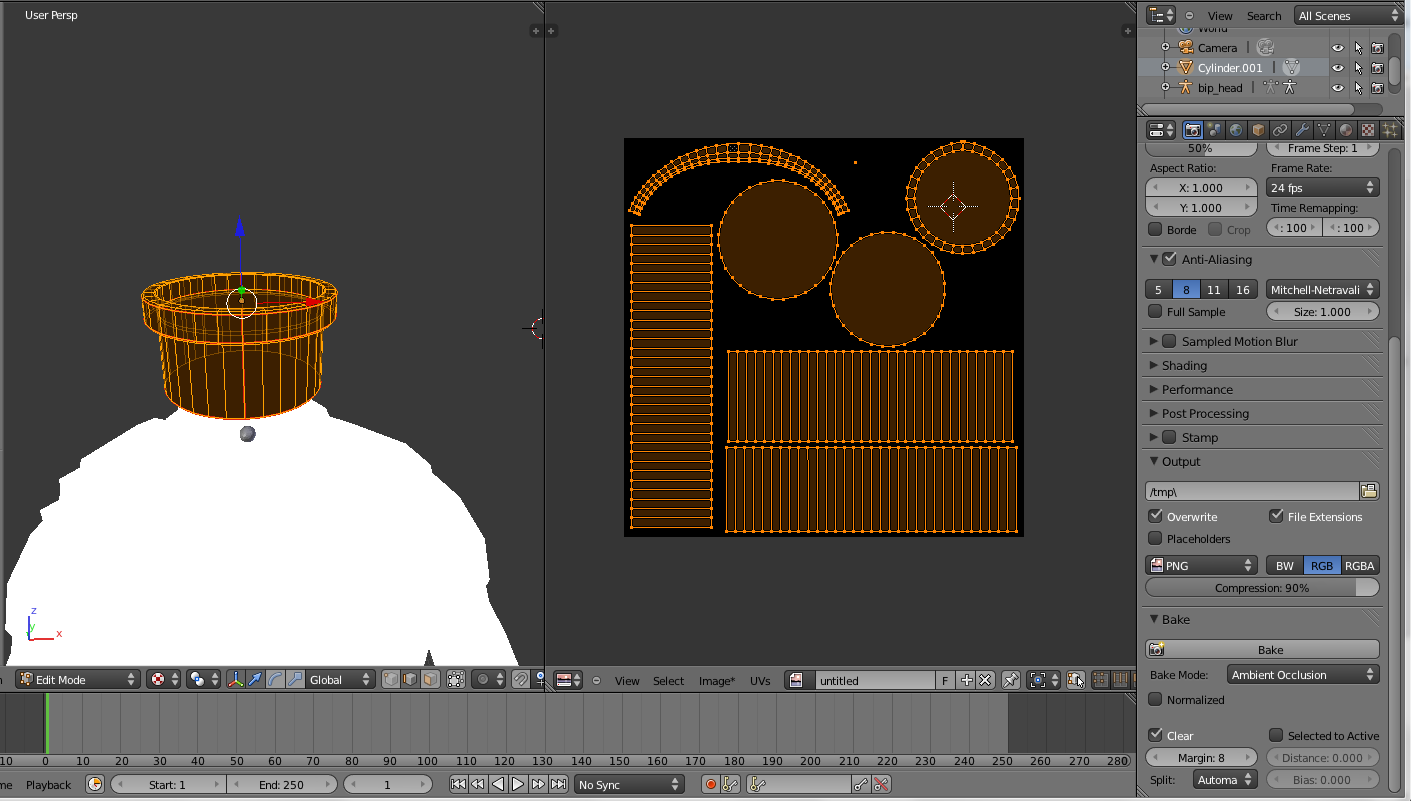Unlink the untitled image with the X
The width and height of the screenshot is (1411, 801).
[x=985, y=680]
